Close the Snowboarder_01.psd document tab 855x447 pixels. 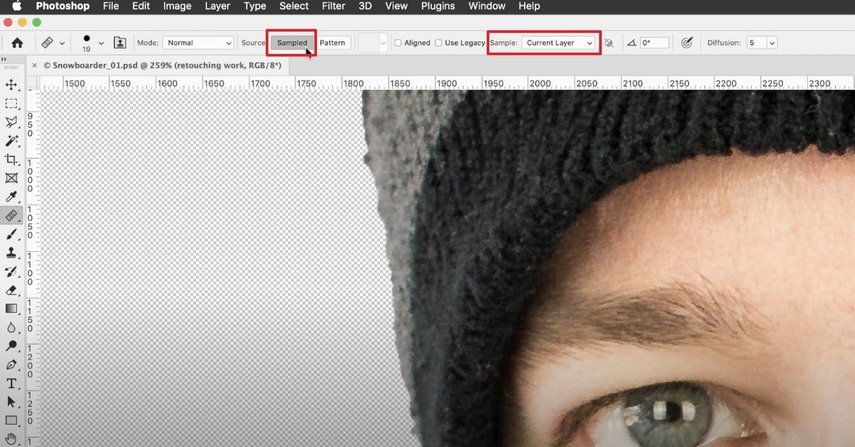36,65
